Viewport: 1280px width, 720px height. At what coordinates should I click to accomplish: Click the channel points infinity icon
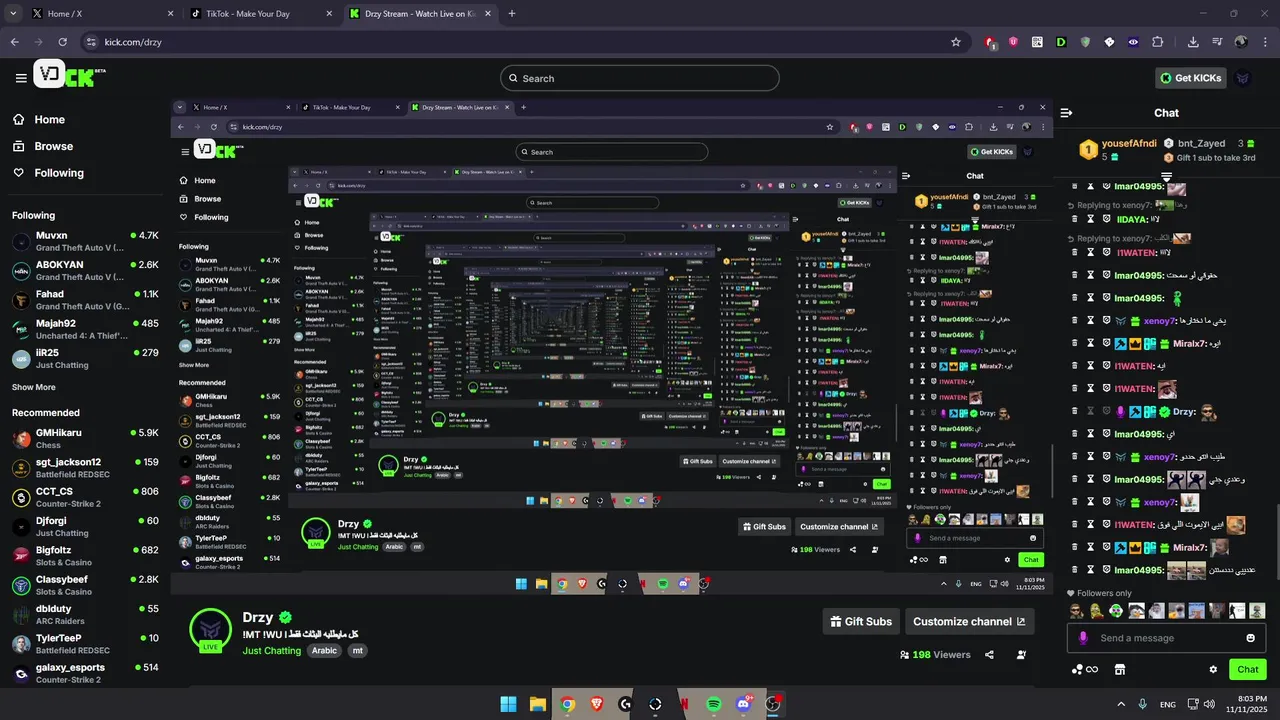pyautogui.click(x=1085, y=670)
